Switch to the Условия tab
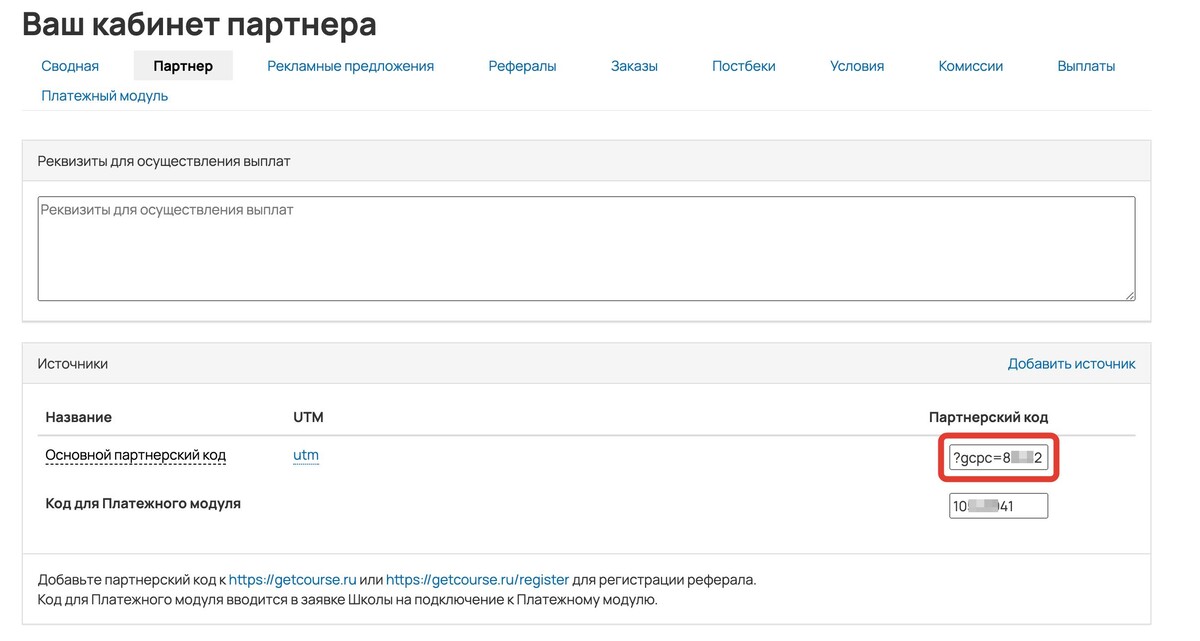Viewport: 1200px width, 641px height. [x=857, y=66]
